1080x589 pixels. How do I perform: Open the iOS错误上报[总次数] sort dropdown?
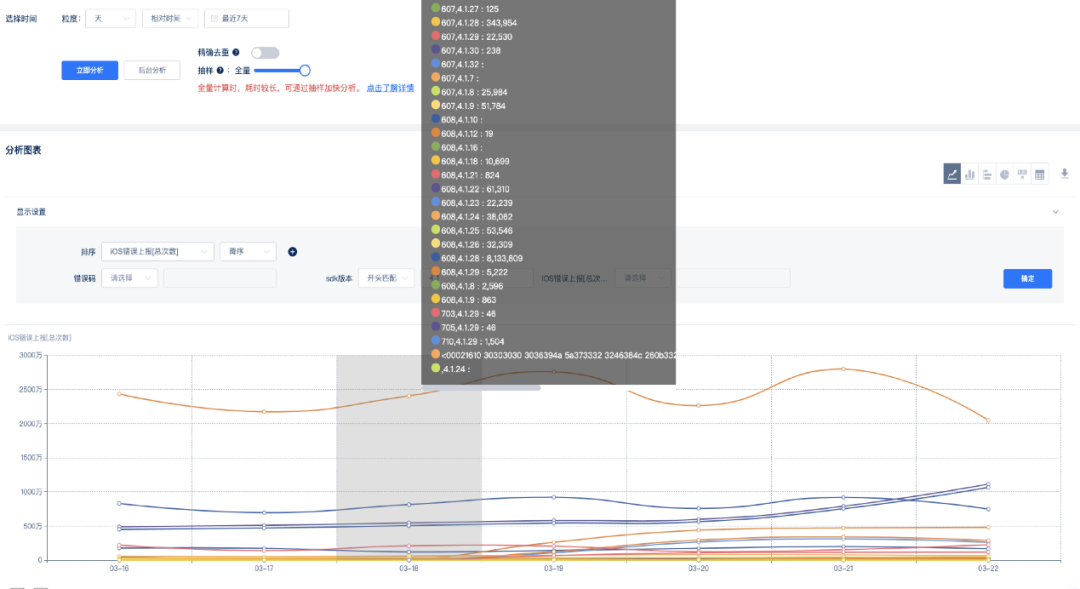coord(158,251)
